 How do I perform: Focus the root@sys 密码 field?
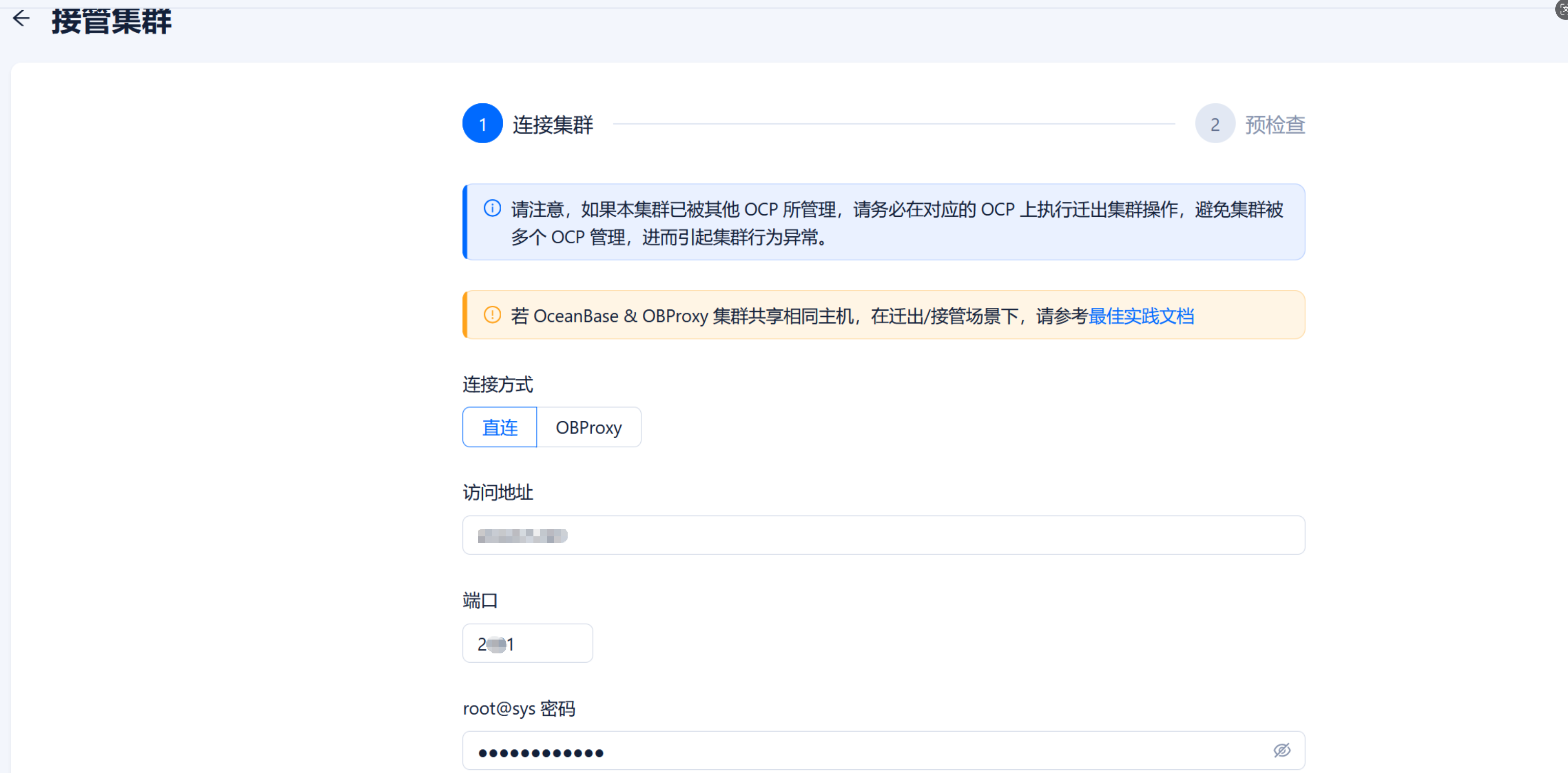click(x=852, y=752)
